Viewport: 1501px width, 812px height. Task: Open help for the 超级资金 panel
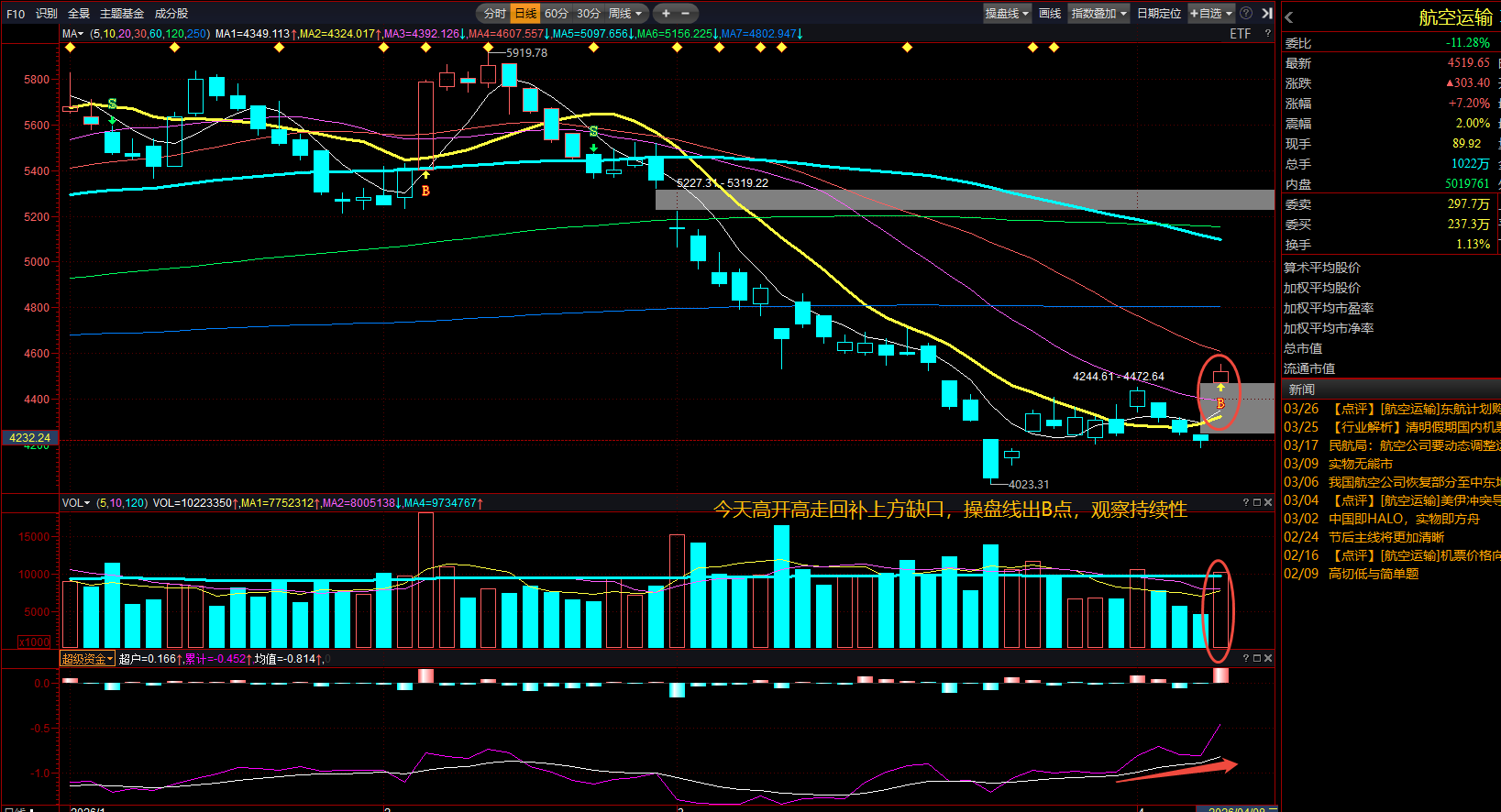(x=1246, y=658)
